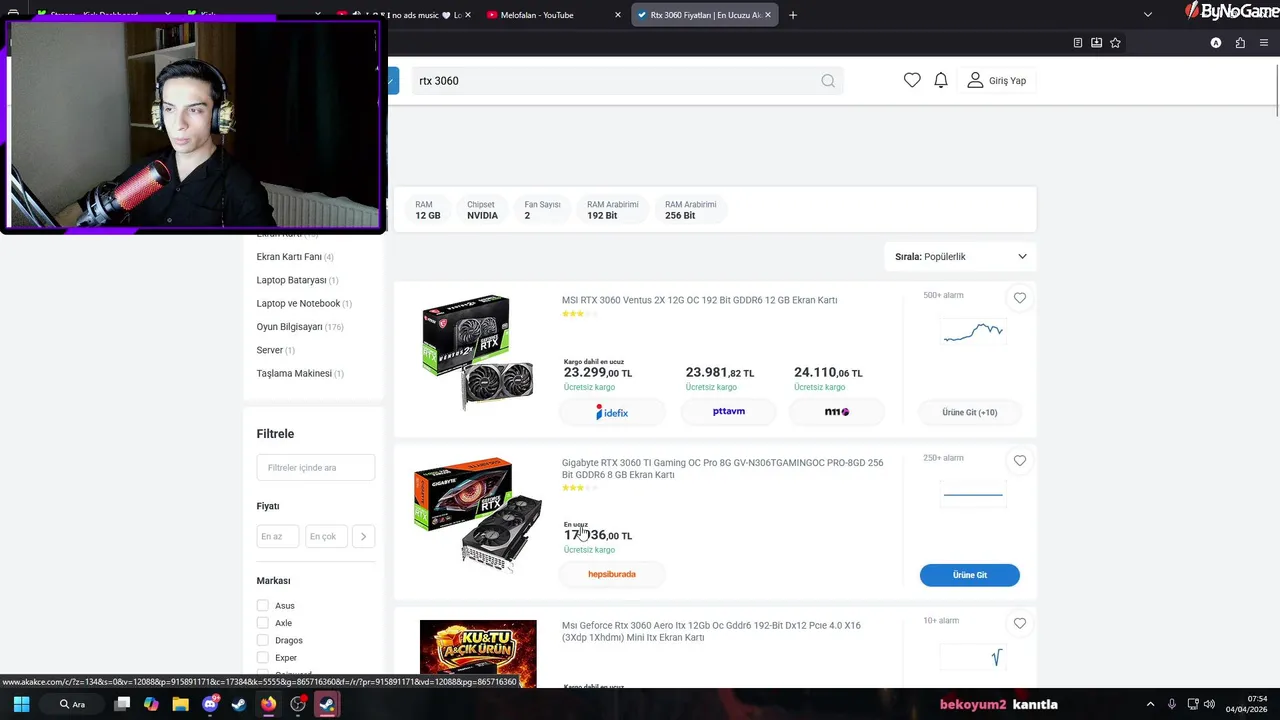
Task: Open the Windows Start menu
Action: (x=21, y=704)
